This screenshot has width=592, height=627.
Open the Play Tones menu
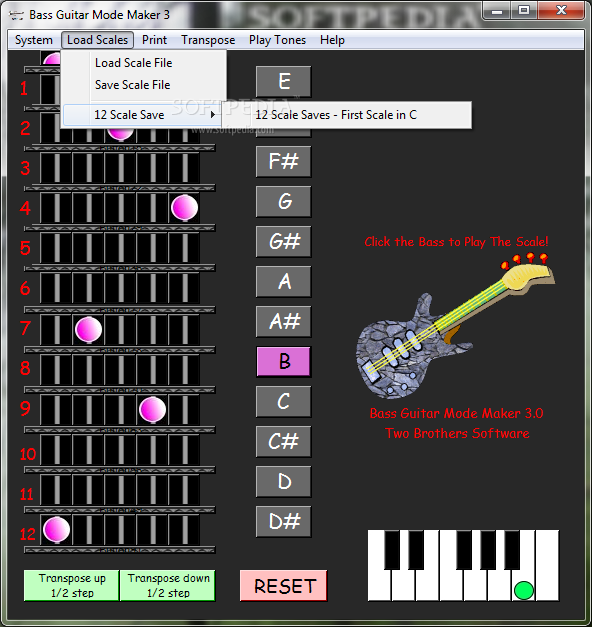click(277, 40)
